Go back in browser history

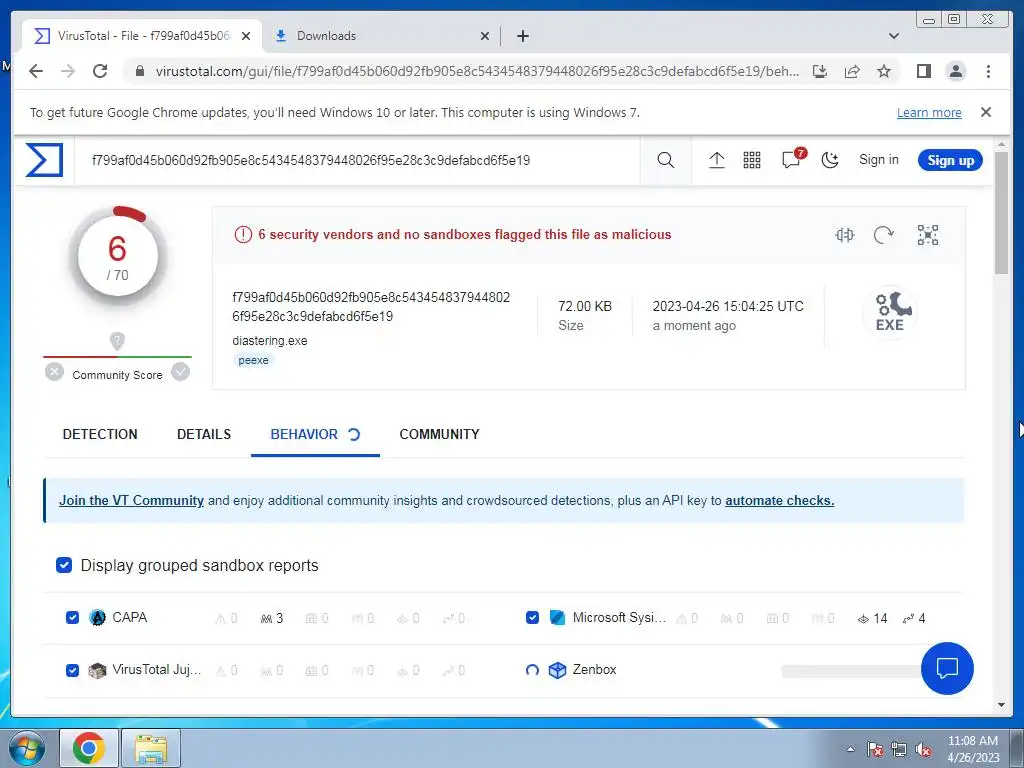click(36, 71)
